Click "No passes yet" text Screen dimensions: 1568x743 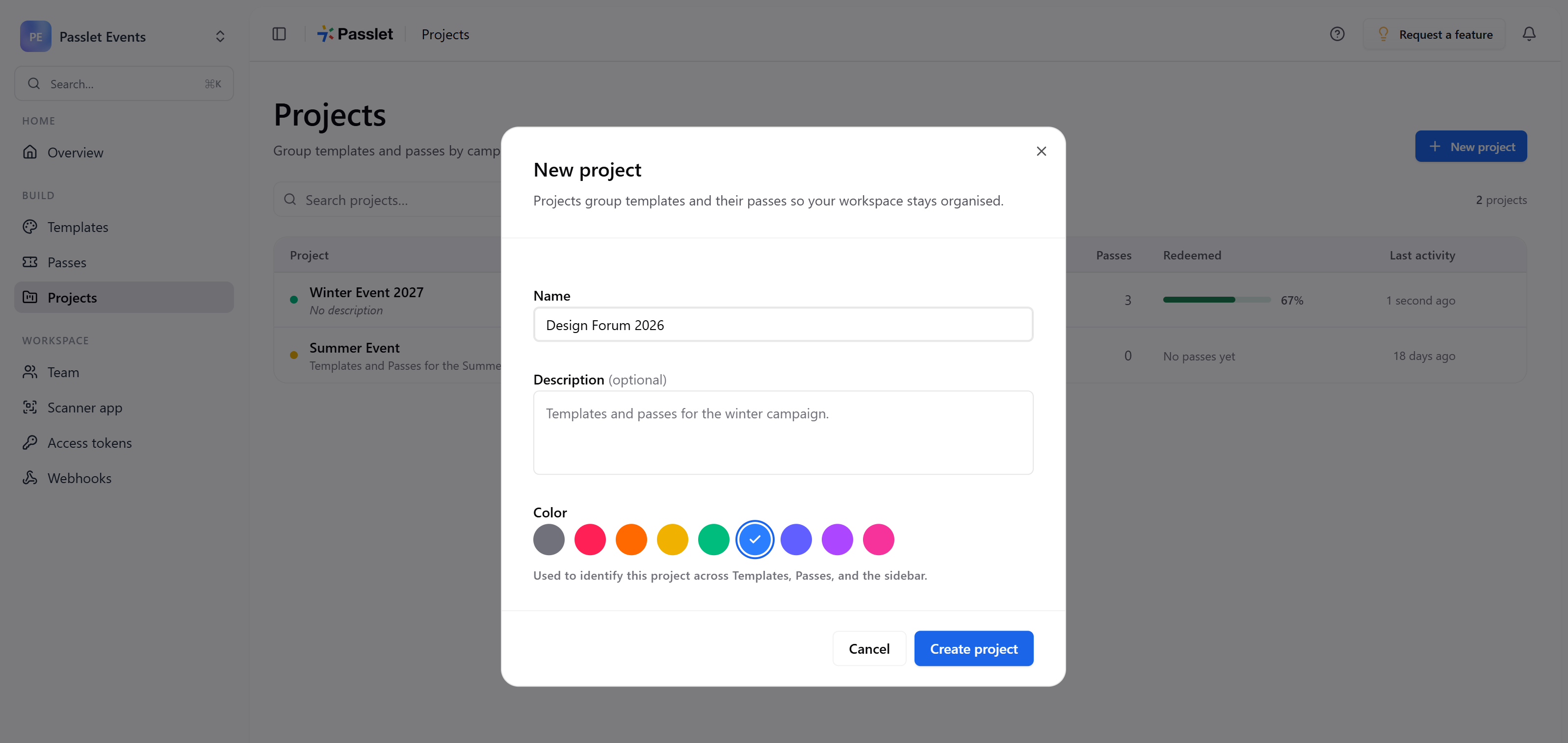1199,356
